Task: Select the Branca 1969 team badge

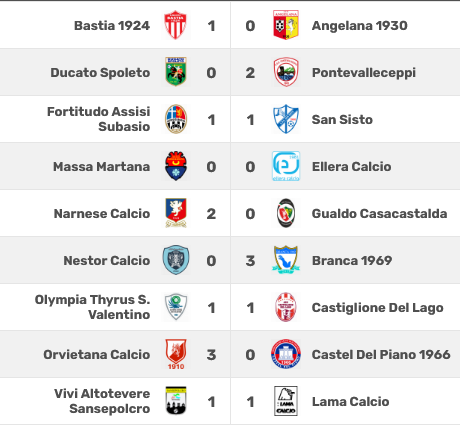Action: 286,260
